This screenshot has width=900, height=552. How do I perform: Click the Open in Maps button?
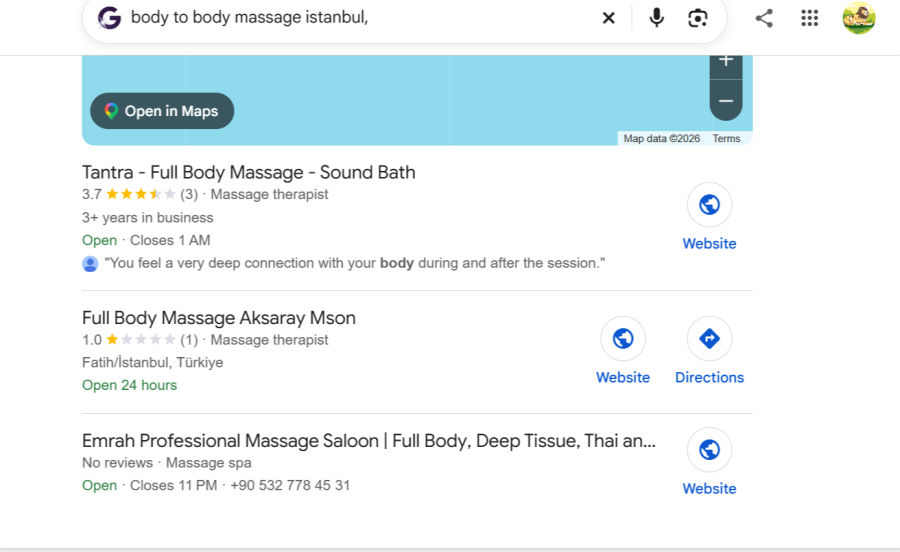162,111
